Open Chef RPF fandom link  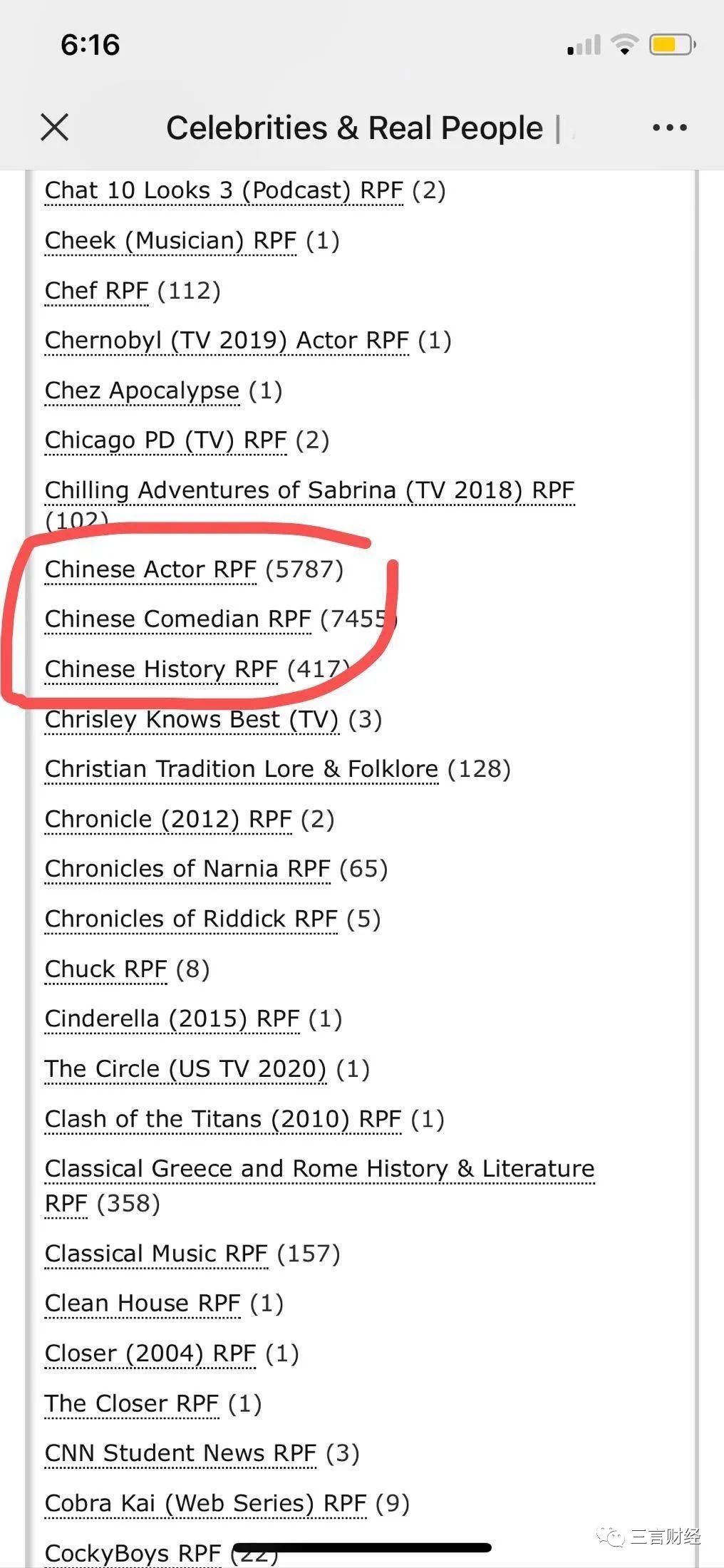point(96,291)
